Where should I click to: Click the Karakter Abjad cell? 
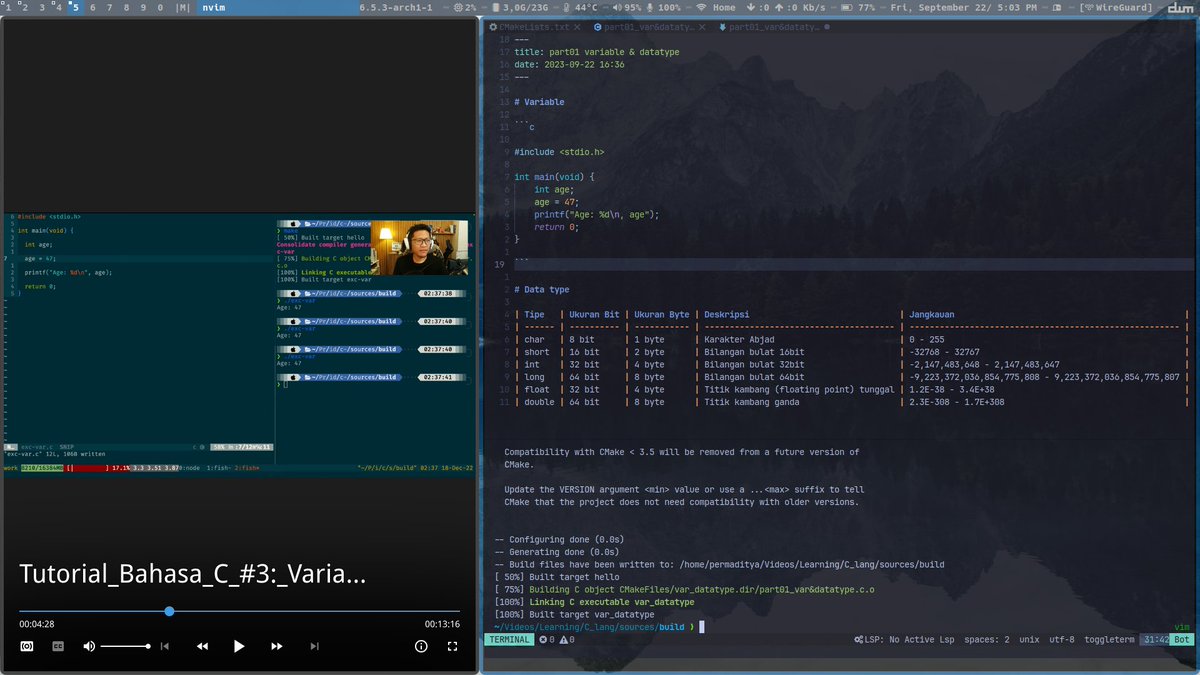739,340
